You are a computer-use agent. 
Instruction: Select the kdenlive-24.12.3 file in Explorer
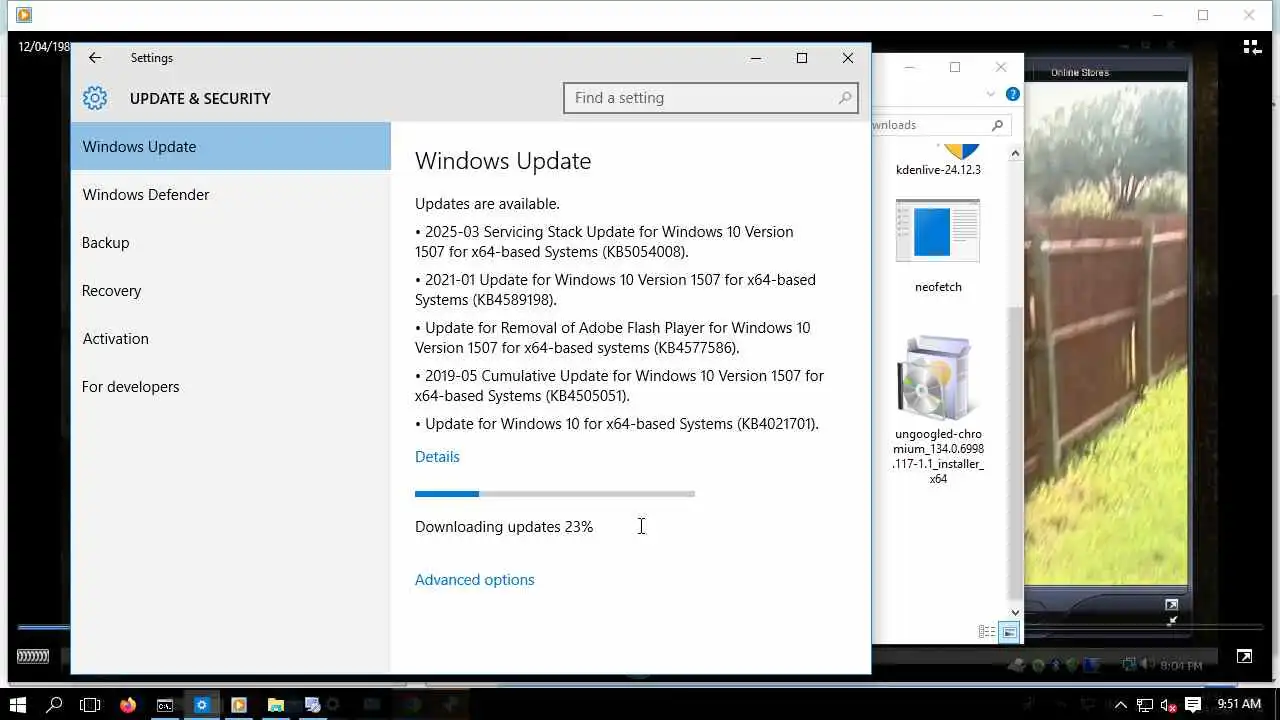tap(938, 160)
